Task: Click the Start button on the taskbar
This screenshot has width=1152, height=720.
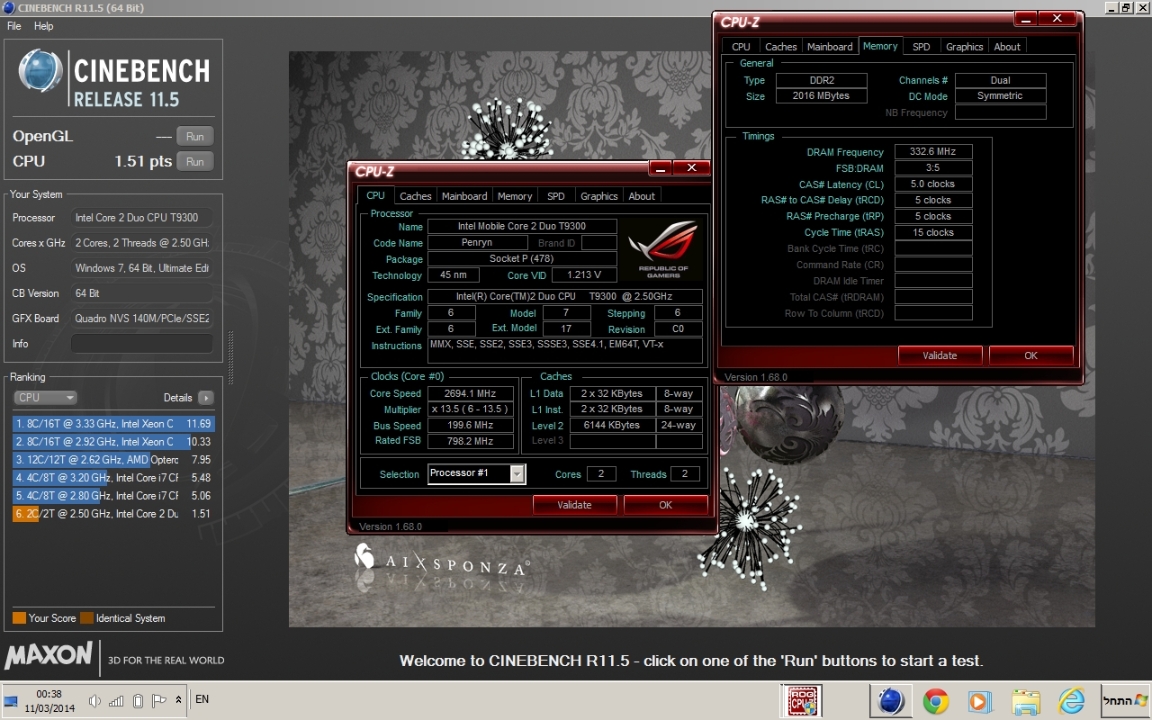Action: 1126,701
